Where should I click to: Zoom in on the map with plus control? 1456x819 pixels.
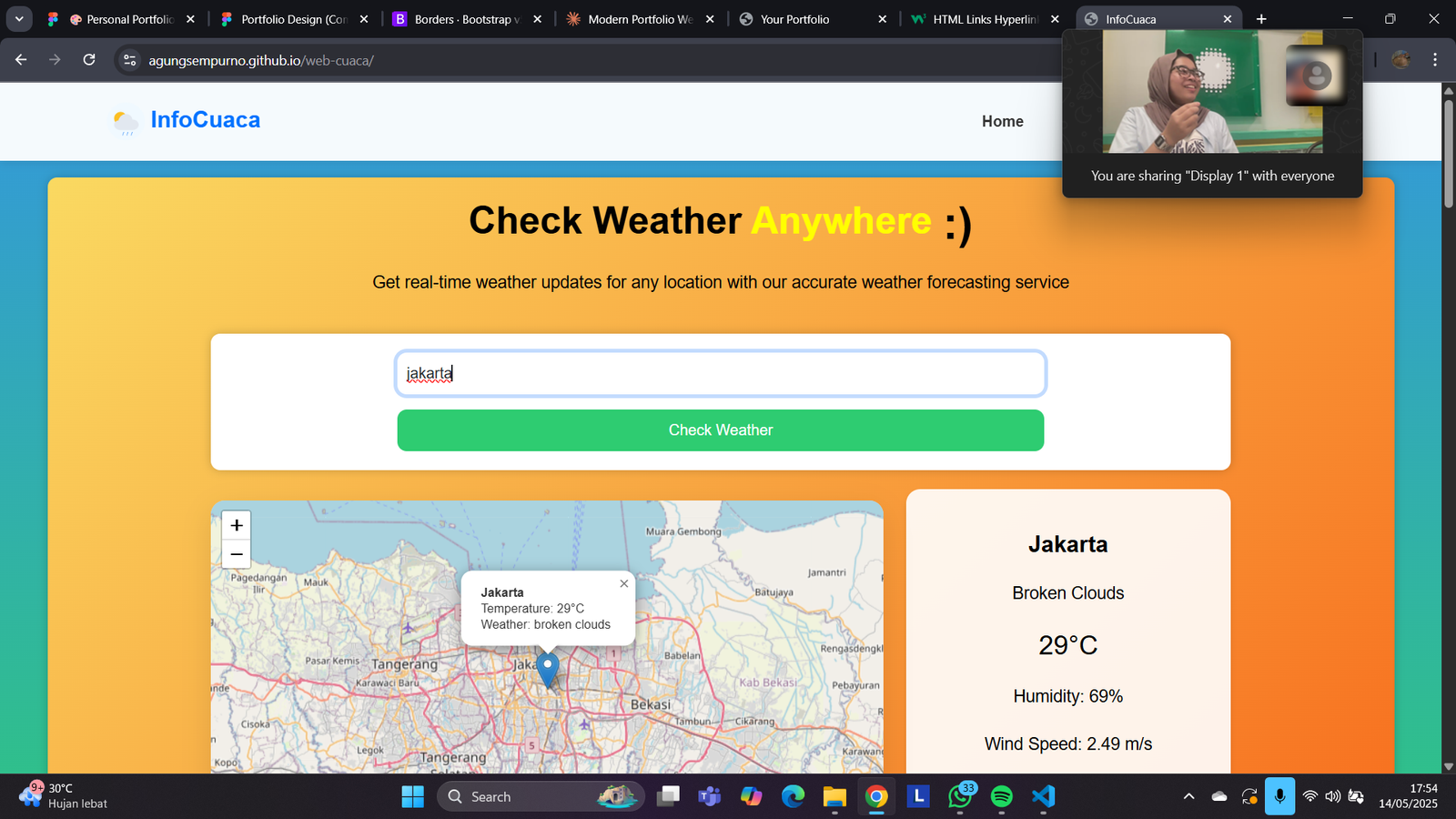click(x=236, y=524)
